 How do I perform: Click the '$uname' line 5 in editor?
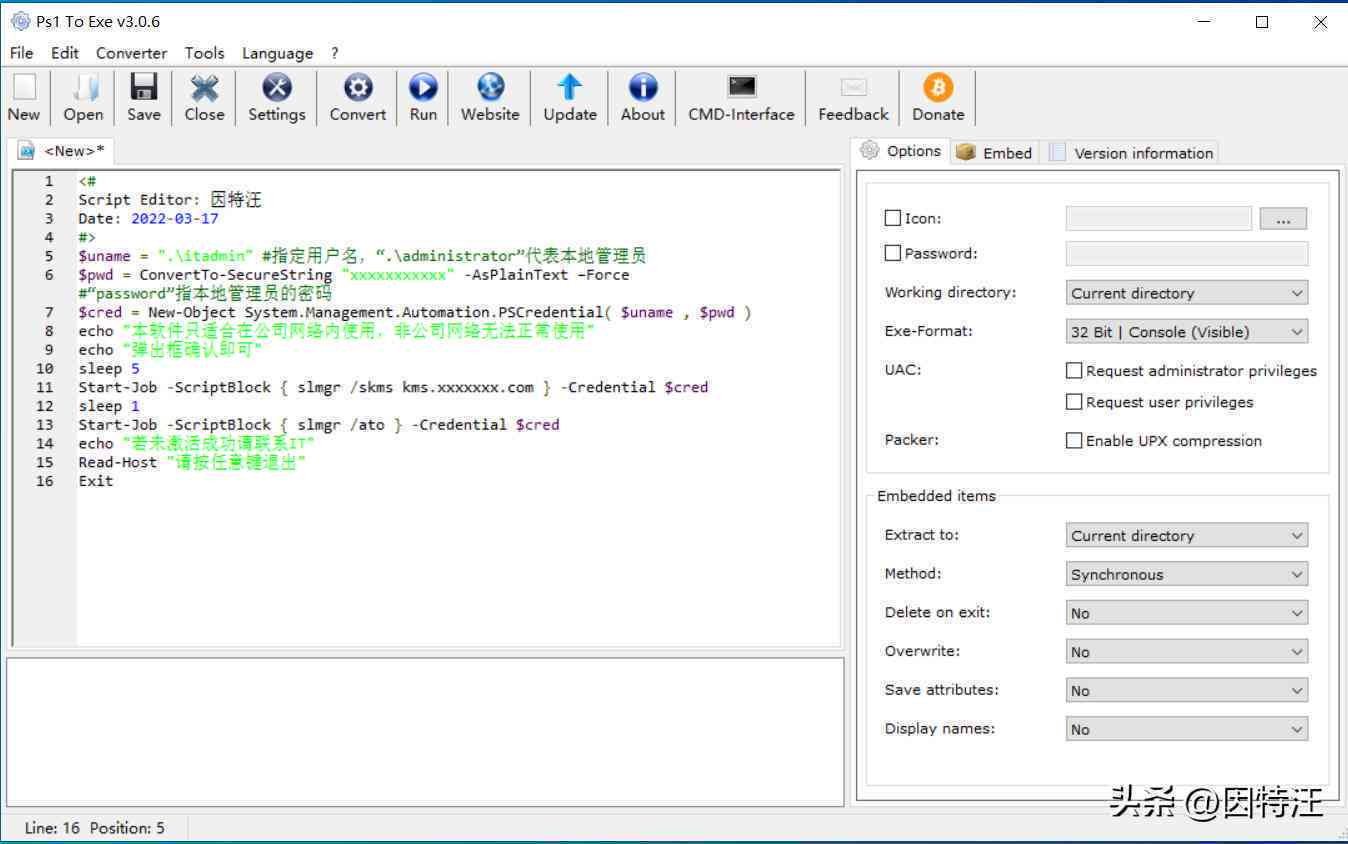click(x=362, y=255)
